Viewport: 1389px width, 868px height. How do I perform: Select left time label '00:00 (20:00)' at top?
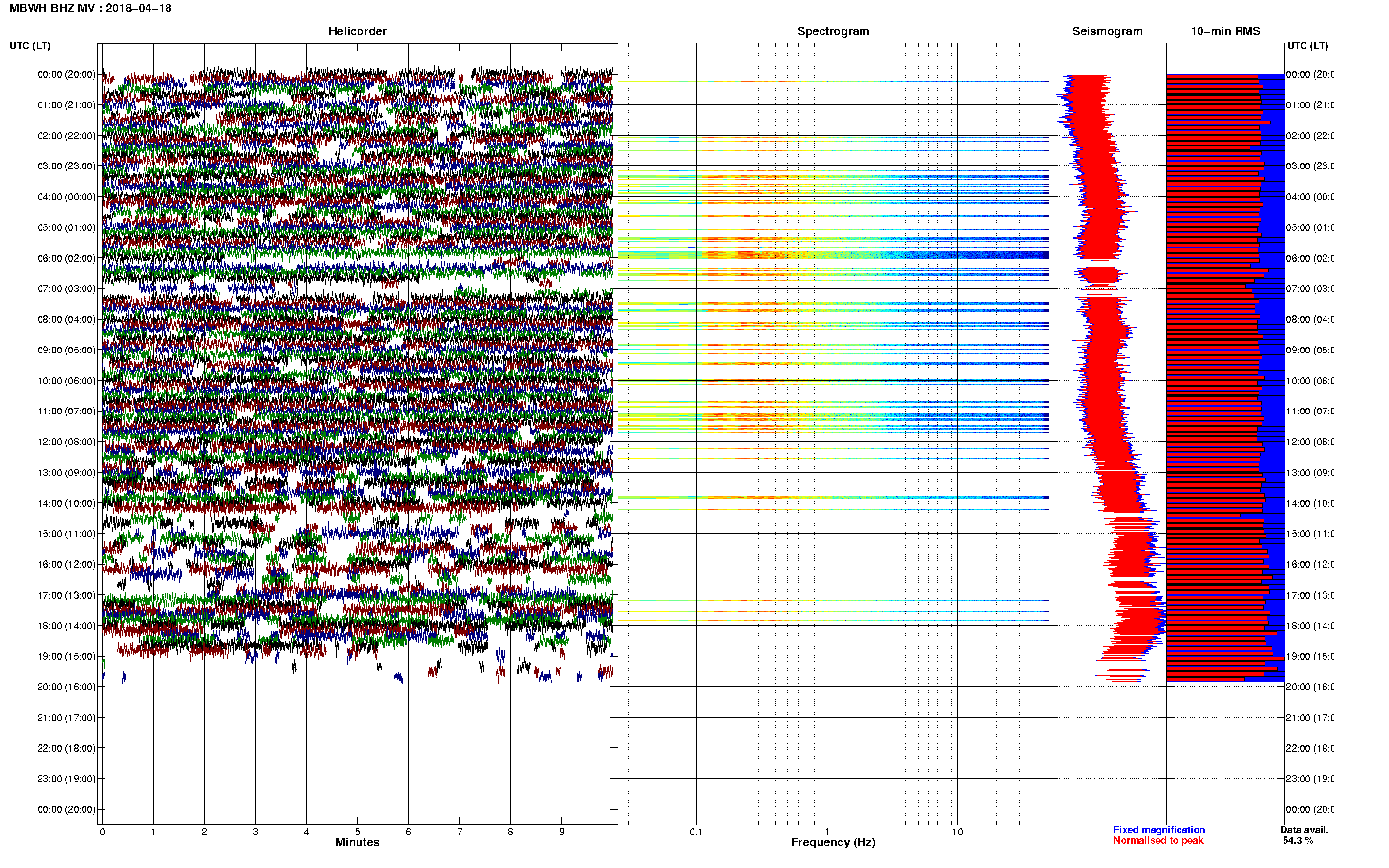66,75
